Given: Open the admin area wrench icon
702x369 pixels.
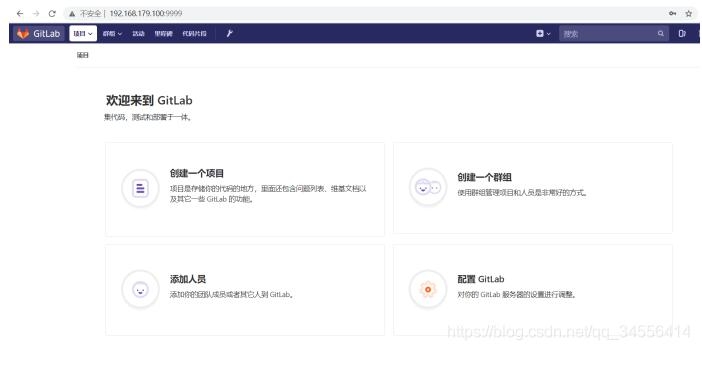Looking at the screenshot, I should coord(230,33).
